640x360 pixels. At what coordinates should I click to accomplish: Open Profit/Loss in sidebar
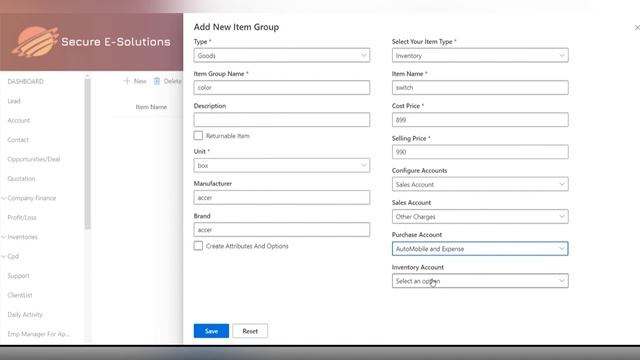tap(22, 218)
